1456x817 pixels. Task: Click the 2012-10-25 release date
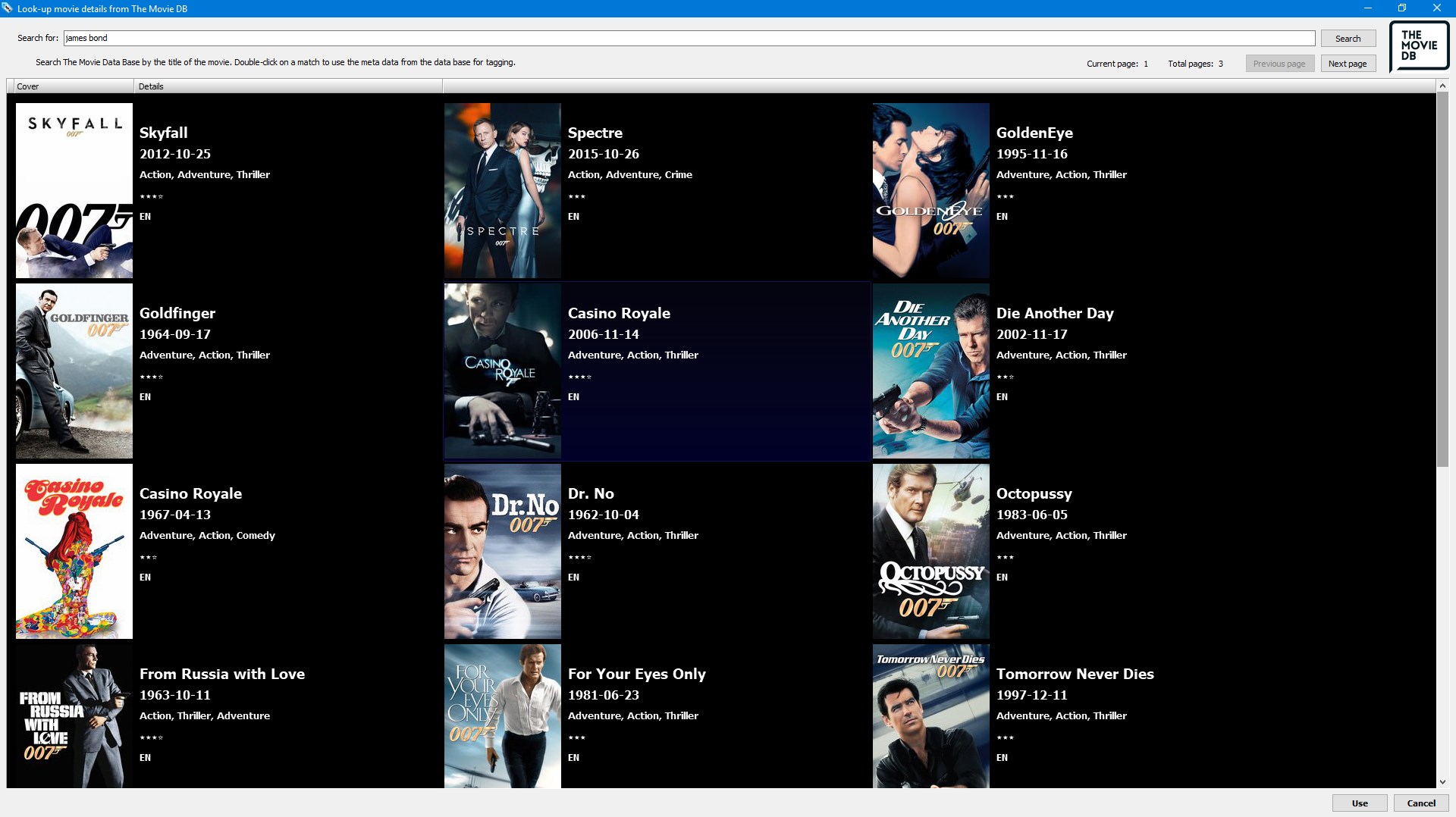coord(175,154)
